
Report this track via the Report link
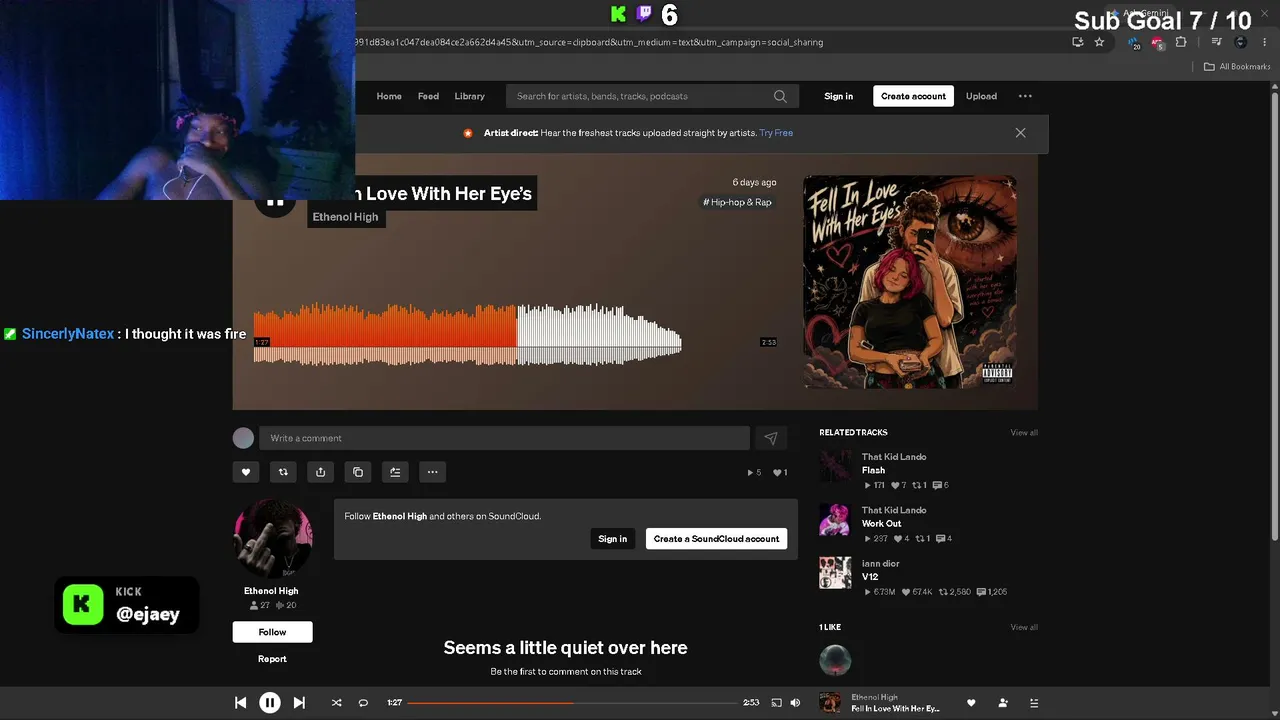click(272, 659)
